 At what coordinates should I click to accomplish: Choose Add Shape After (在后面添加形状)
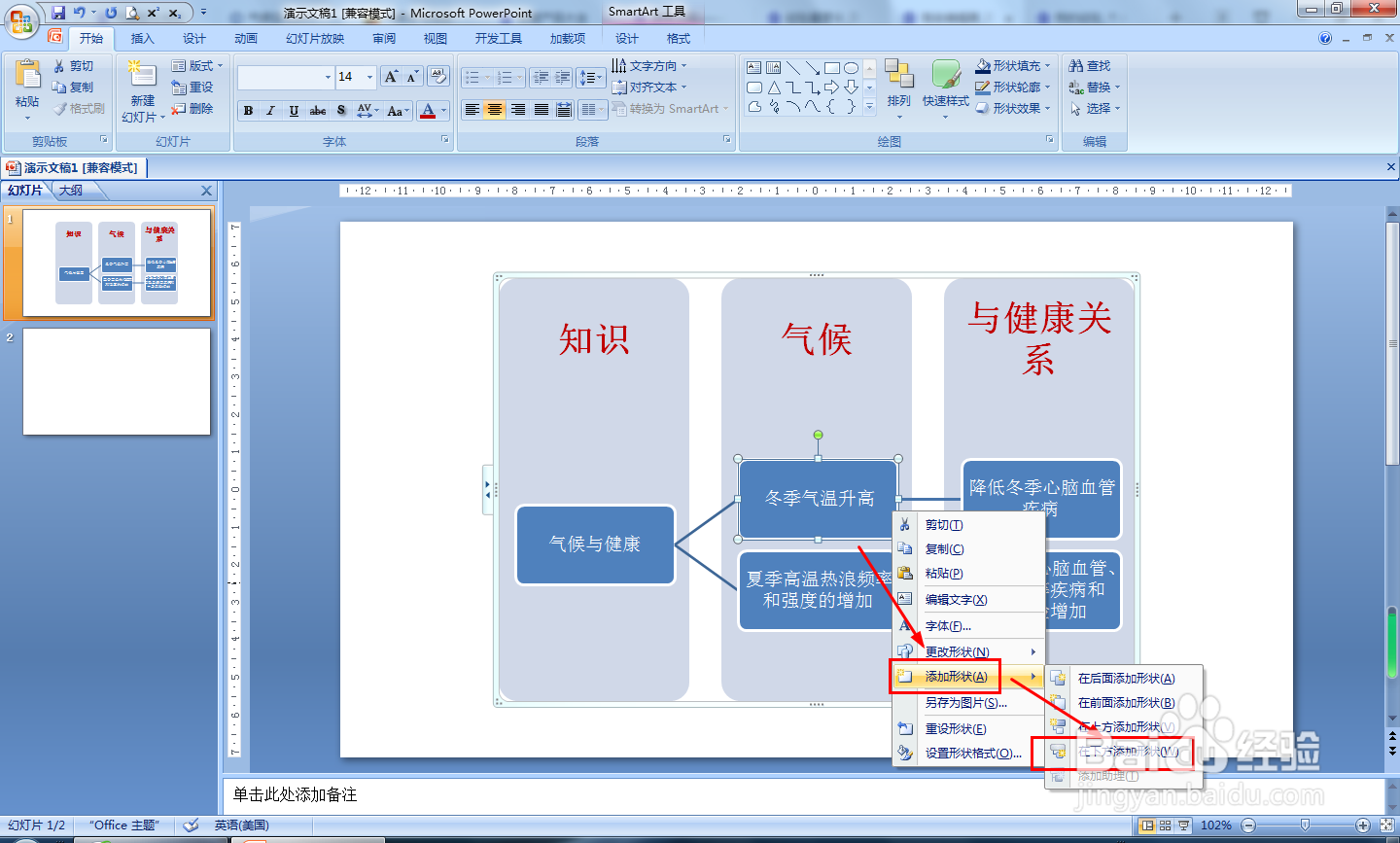pyautogui.click(x=1125, y=679)
